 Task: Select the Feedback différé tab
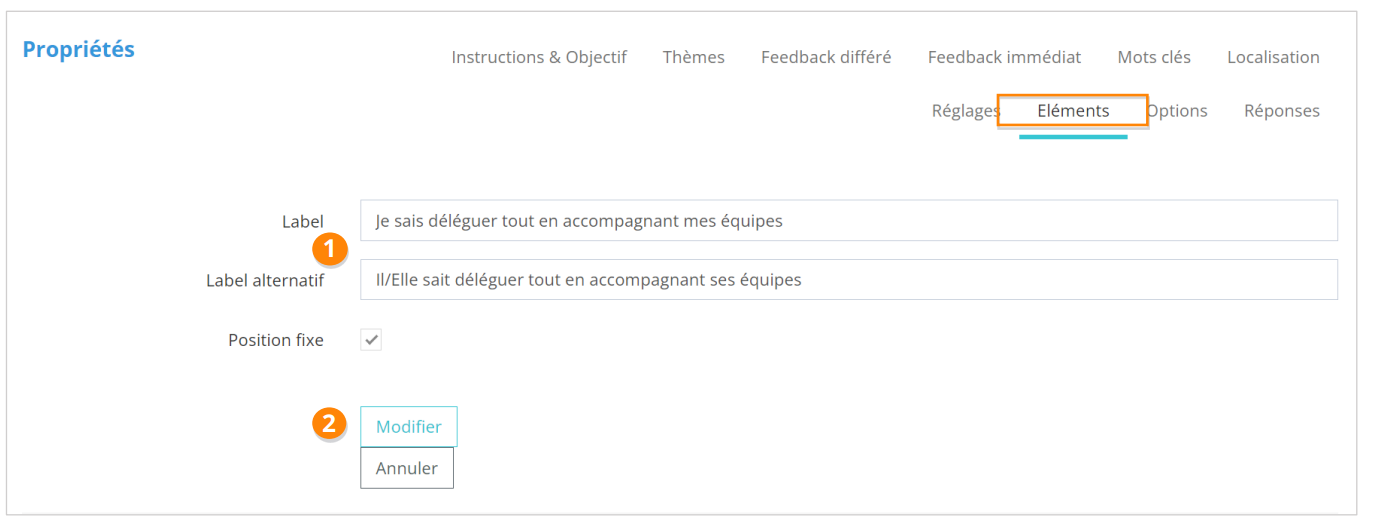(x=825, y=57)
